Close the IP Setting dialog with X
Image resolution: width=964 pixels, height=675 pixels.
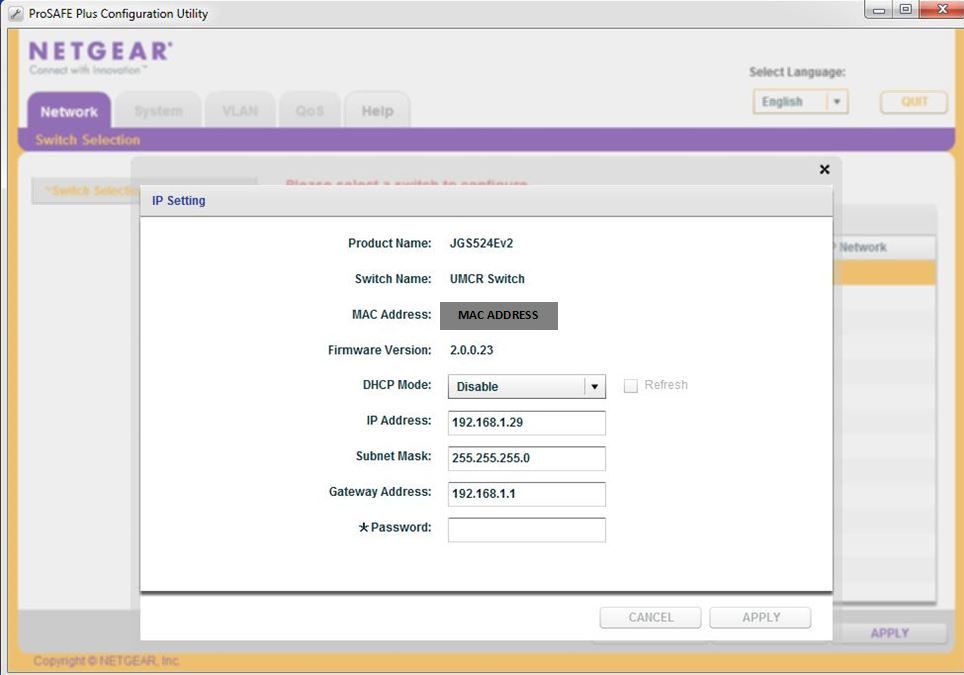[824, 169]
